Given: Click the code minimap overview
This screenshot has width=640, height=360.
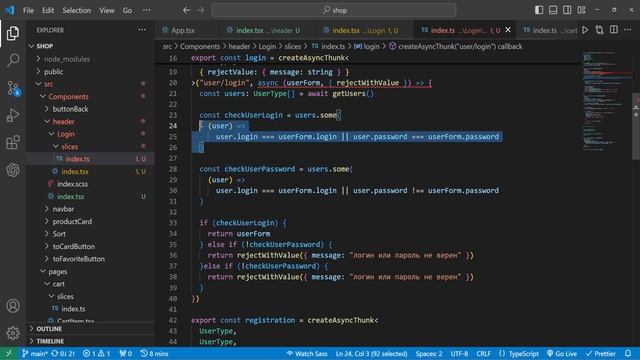Looking at the screenshot, I should point(607,102).
